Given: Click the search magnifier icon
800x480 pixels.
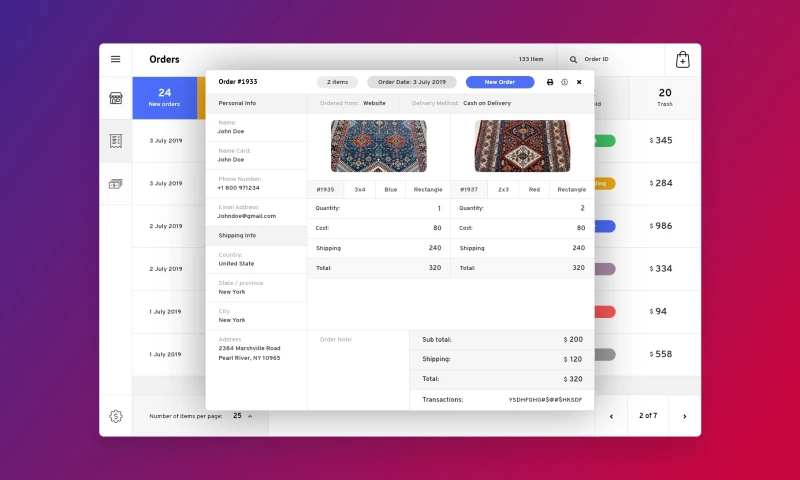Looking at the screenshot, I should (x=573, y=60).
